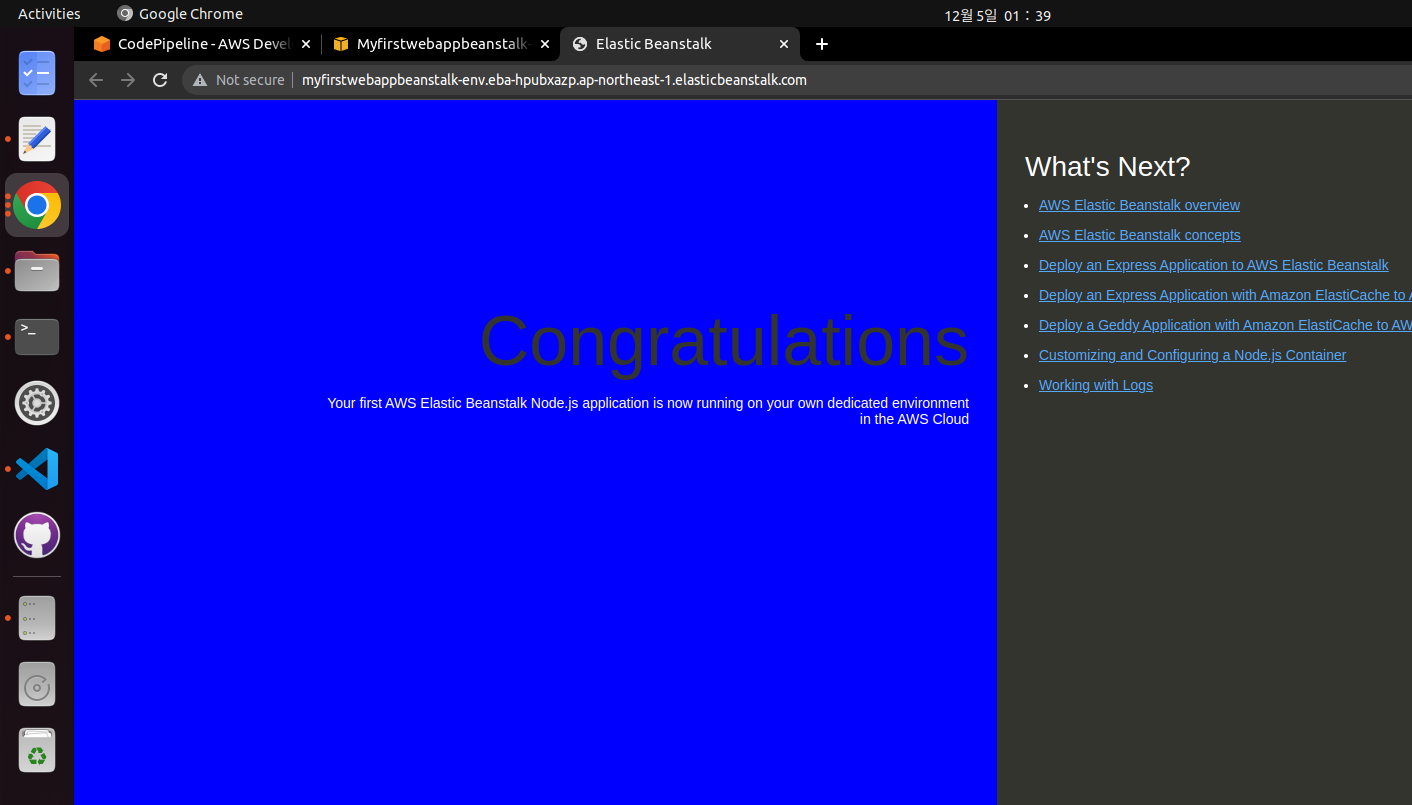The width and height of the screenshot is (1412, 805).
Task: Click the What's Next? heading
Action: tap(1107, 167)
